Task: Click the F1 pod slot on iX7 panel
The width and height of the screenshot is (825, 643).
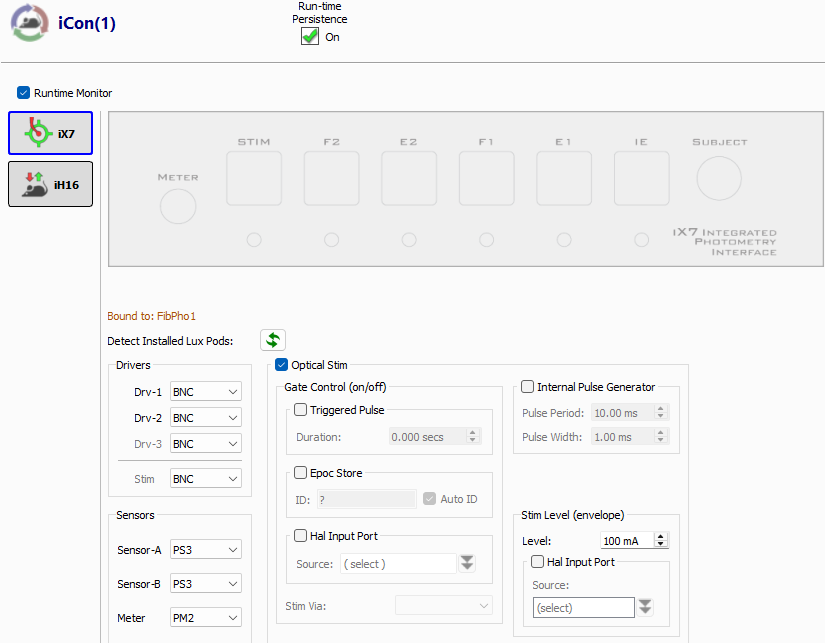Action: 486,178
